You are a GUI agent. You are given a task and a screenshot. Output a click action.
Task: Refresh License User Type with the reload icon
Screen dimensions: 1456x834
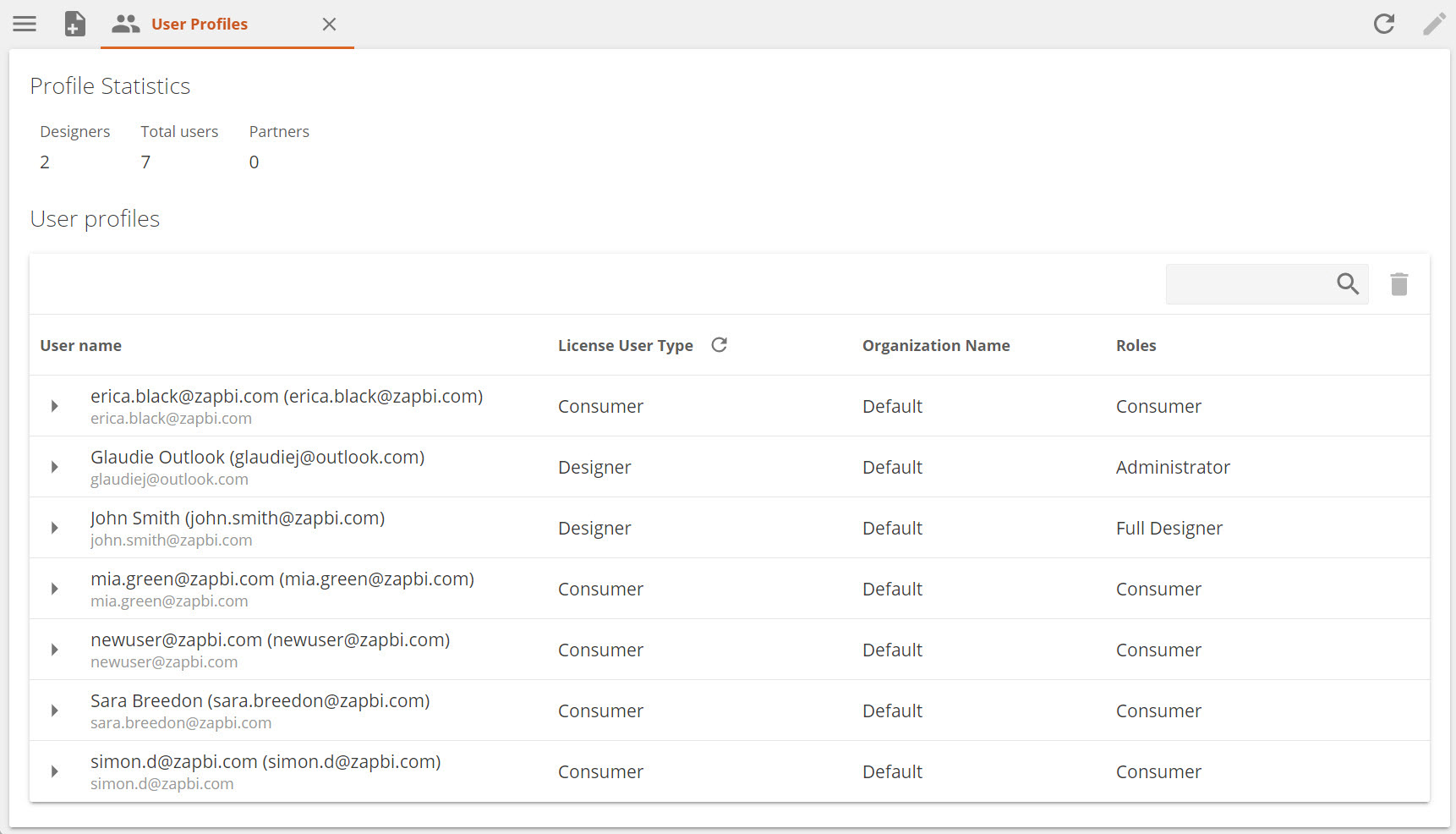(720, 345)
